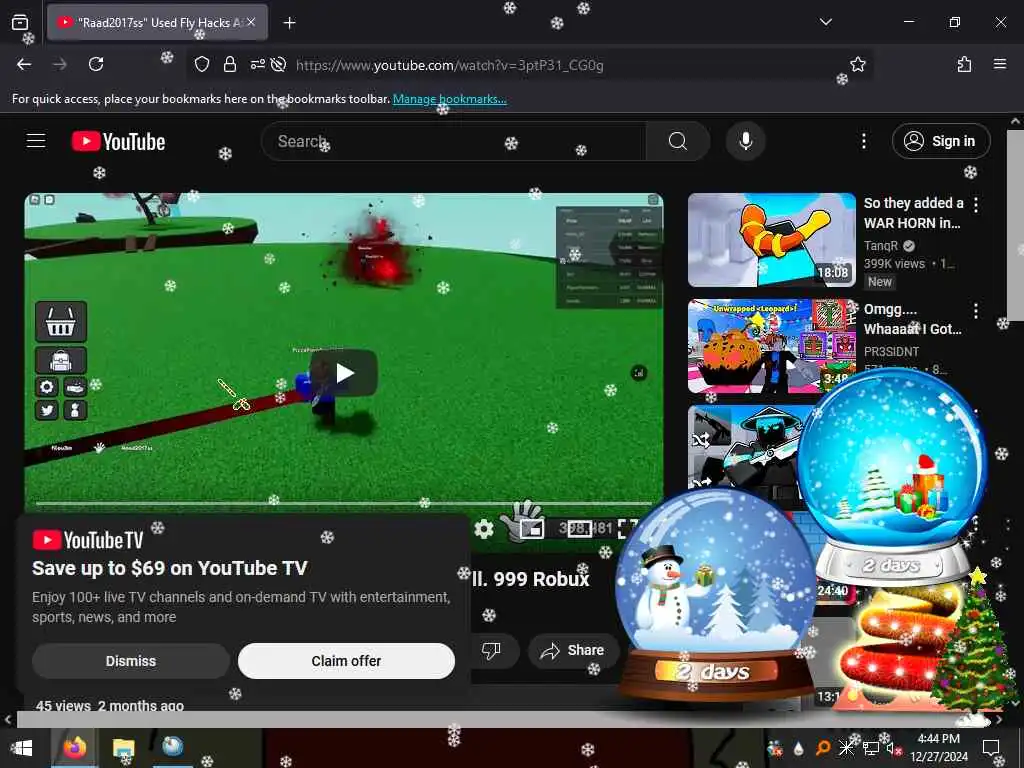Click the in-game settings gear icon
This screenshot has height=768, width=1024.
coord(47,387)
